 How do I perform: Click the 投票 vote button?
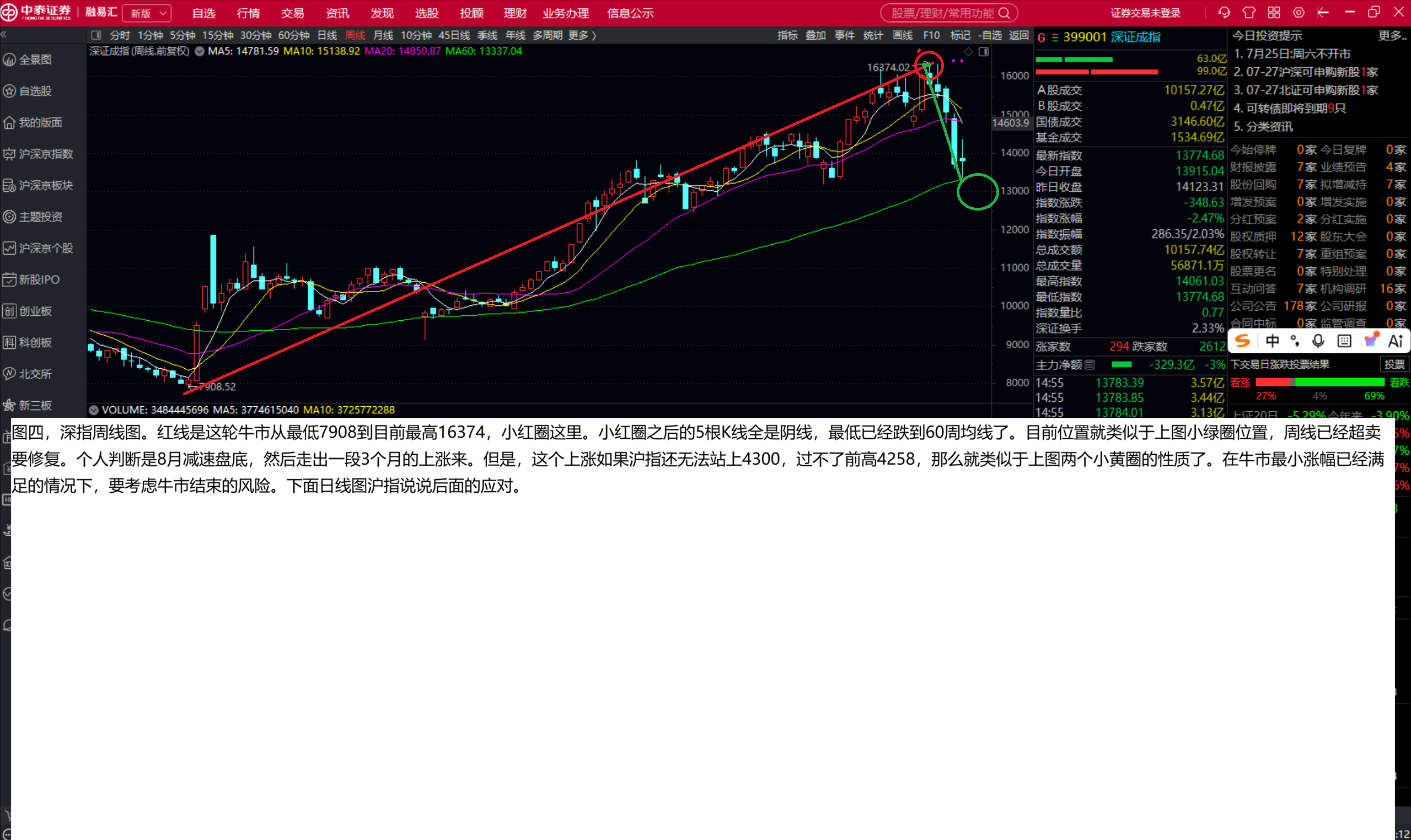click(x=1394, y=364)
